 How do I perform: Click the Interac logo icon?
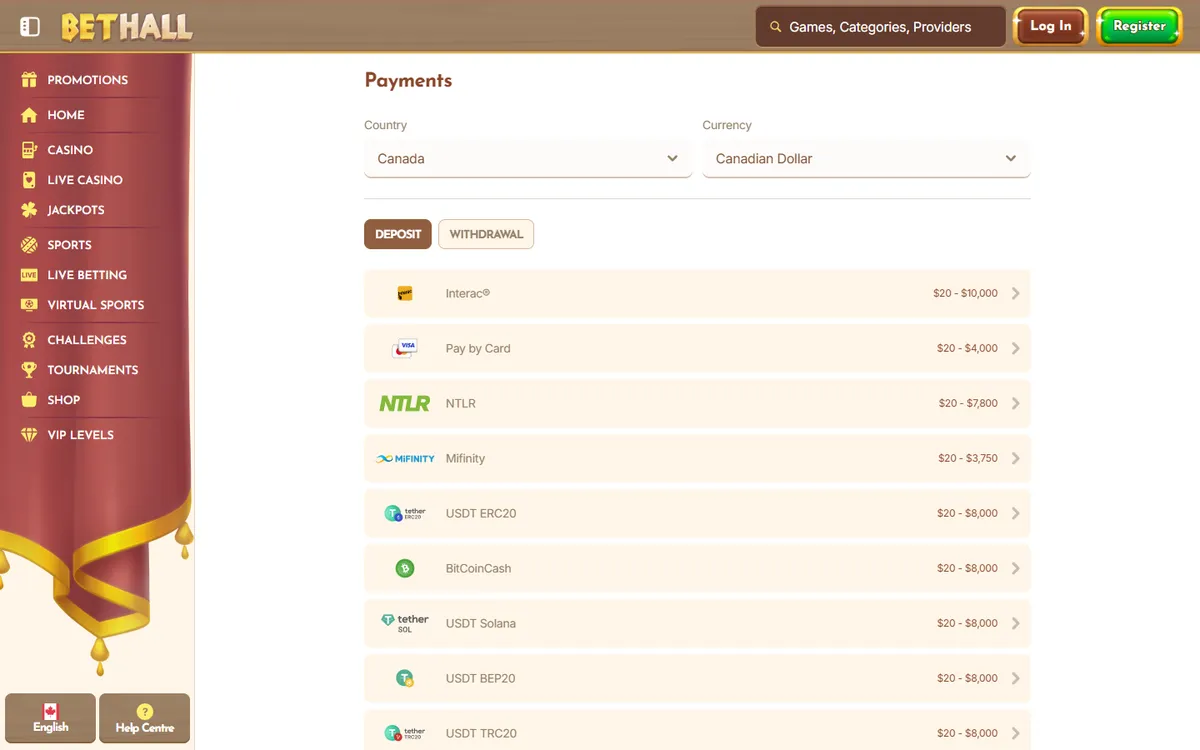coord(405,294)
